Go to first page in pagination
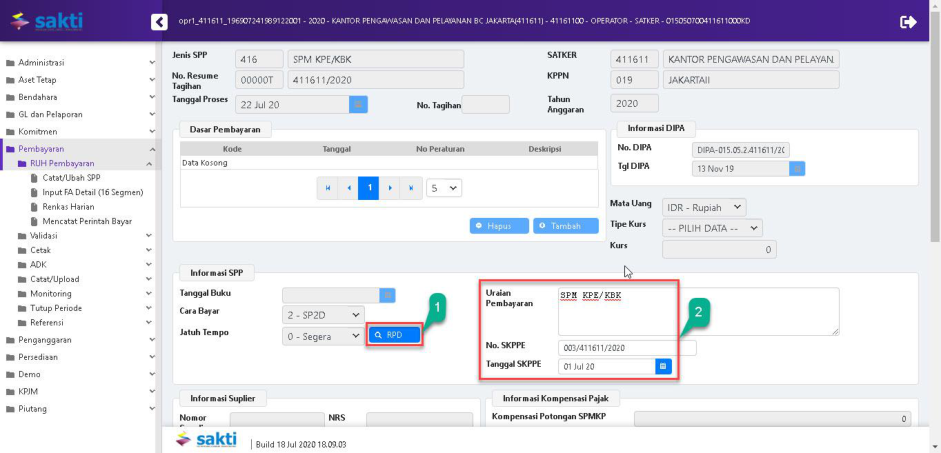Image resolution: width=941 pixels, height=453 pixels. click(327, 187)
